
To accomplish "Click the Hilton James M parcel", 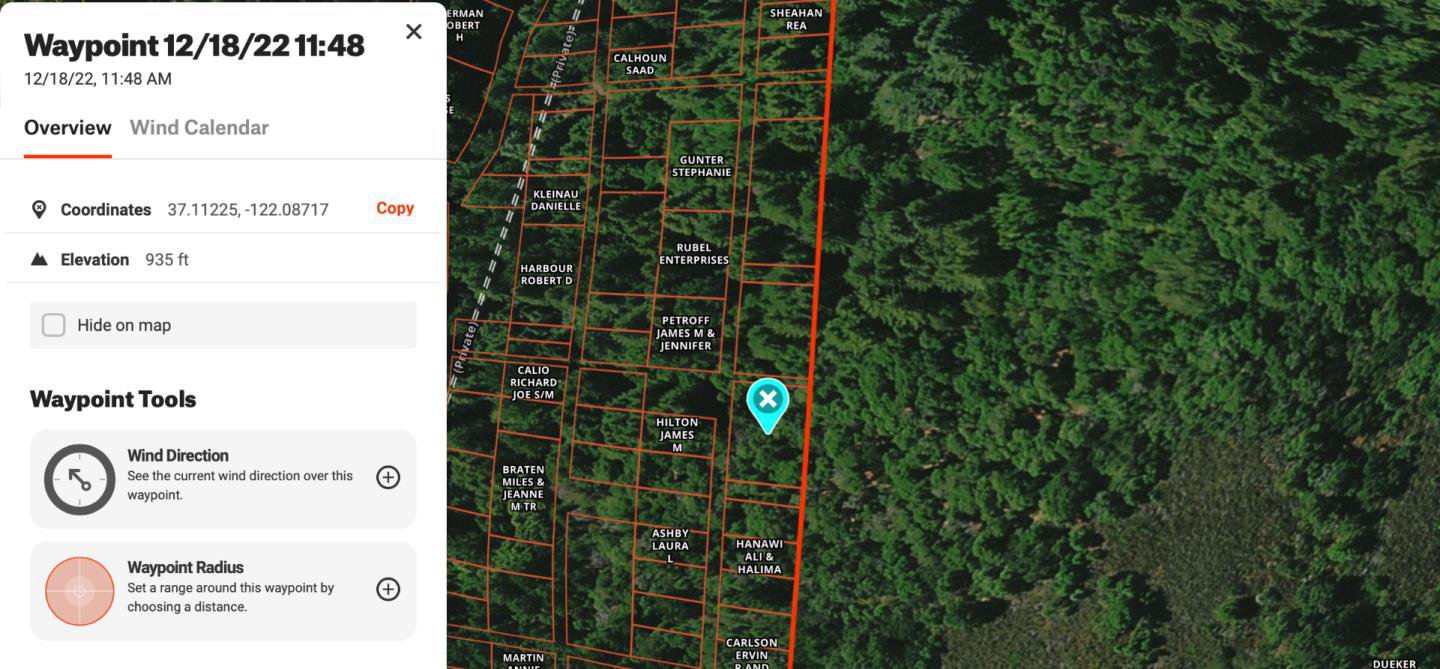I will (677, 435).
